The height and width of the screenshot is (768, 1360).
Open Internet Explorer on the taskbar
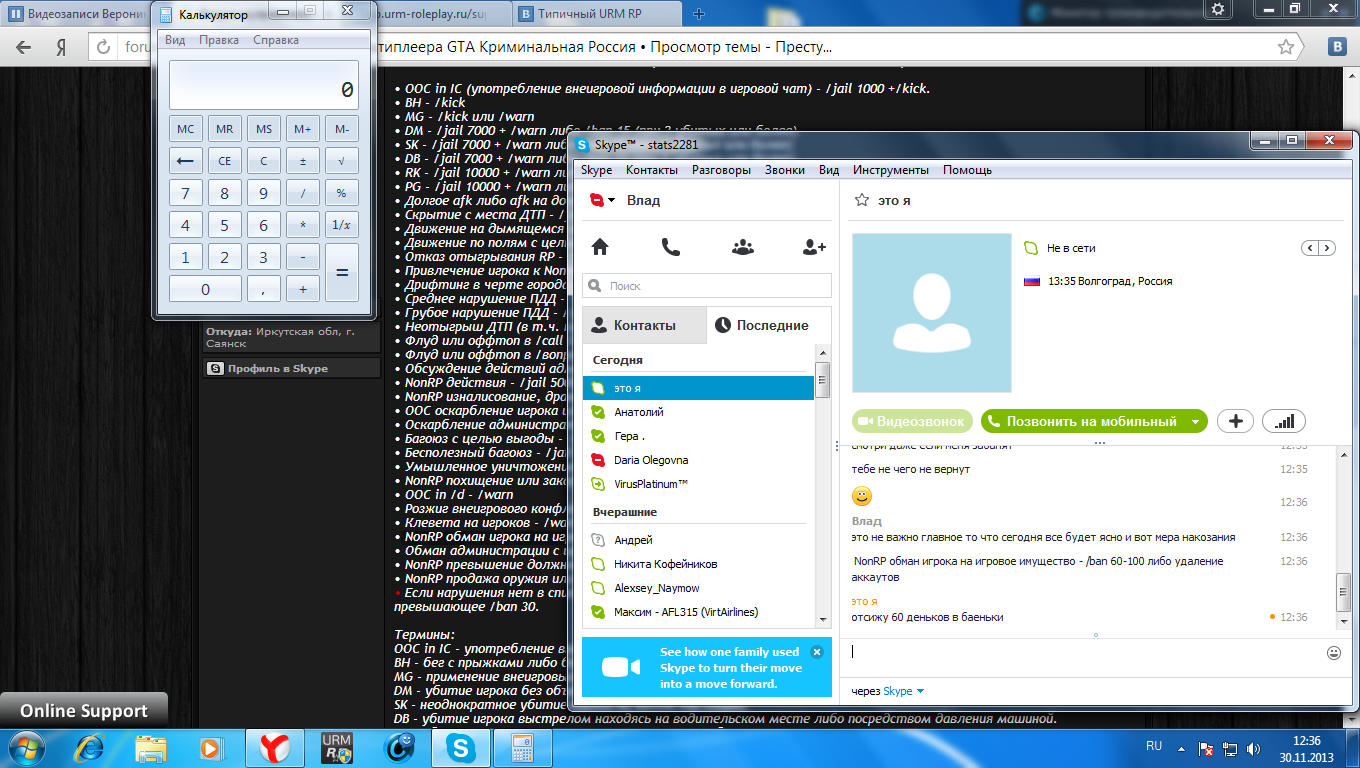90,747
